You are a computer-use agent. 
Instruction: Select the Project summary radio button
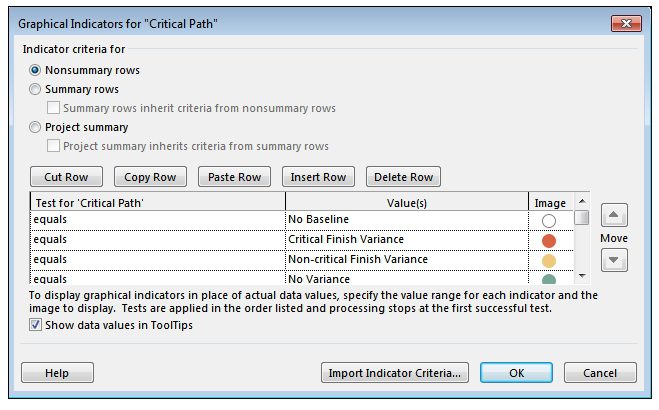tap(35, 127)
